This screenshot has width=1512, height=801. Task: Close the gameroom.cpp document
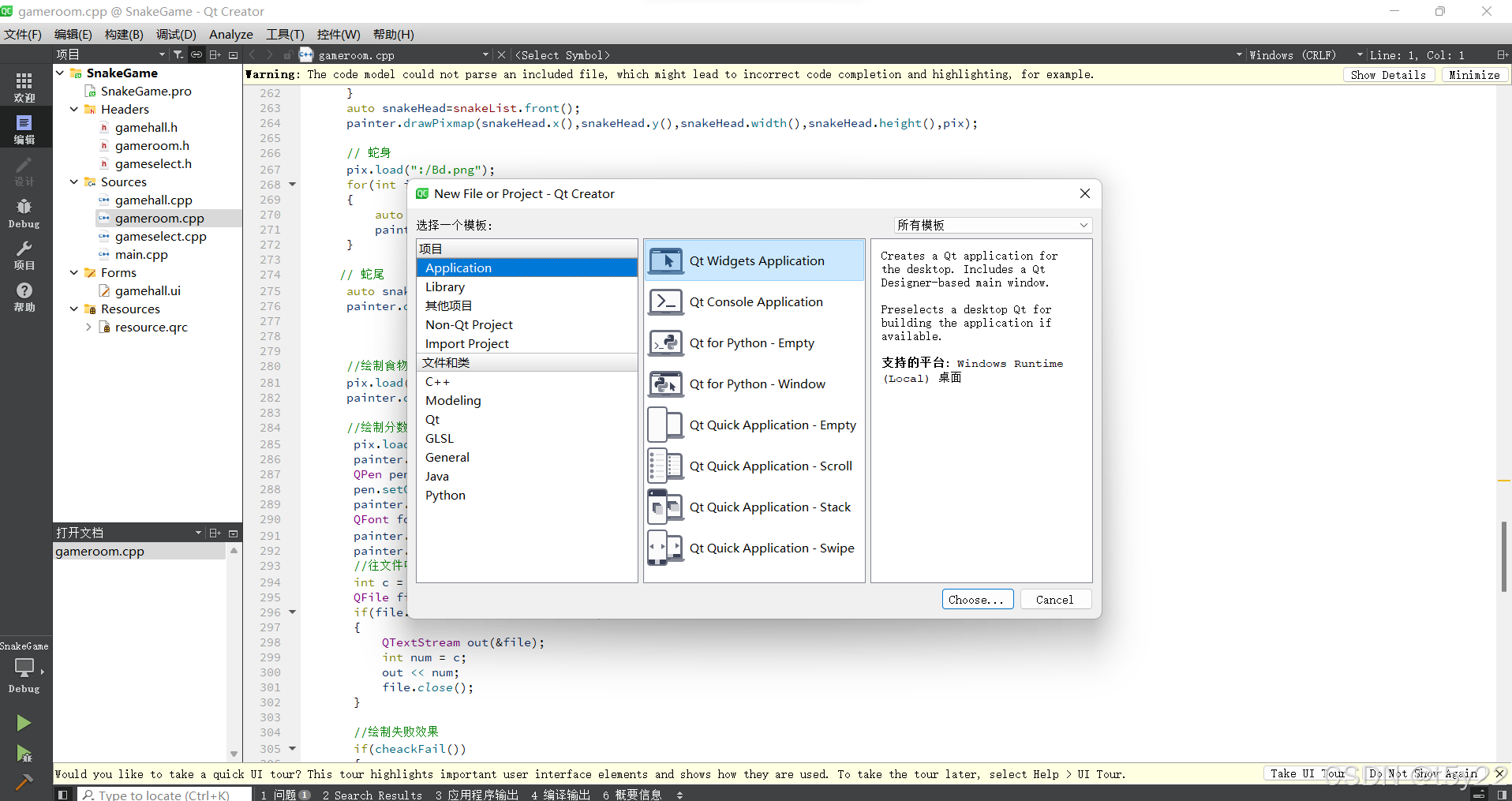click(501, 54)
